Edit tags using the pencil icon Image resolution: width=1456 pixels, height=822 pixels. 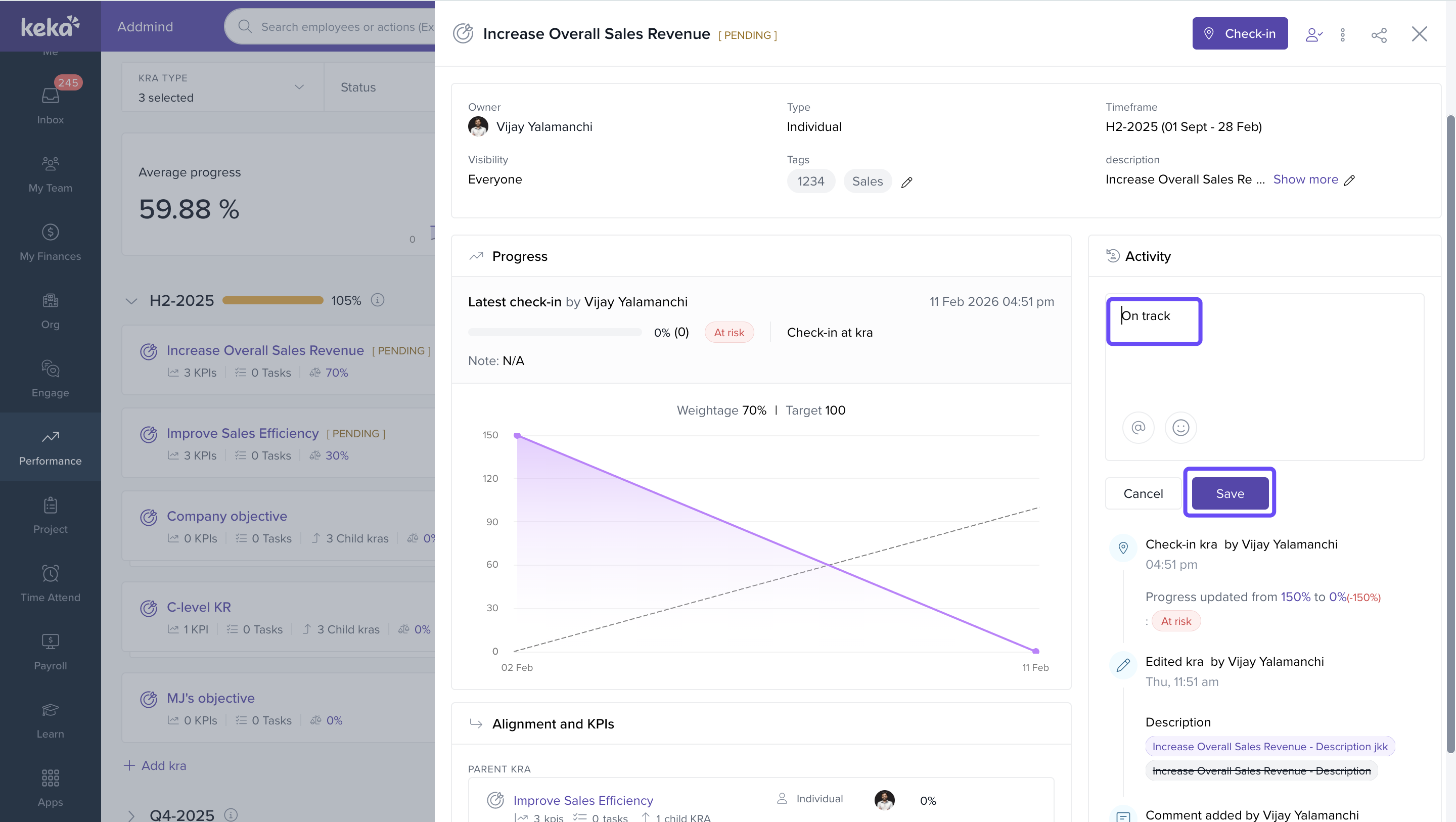906,182
